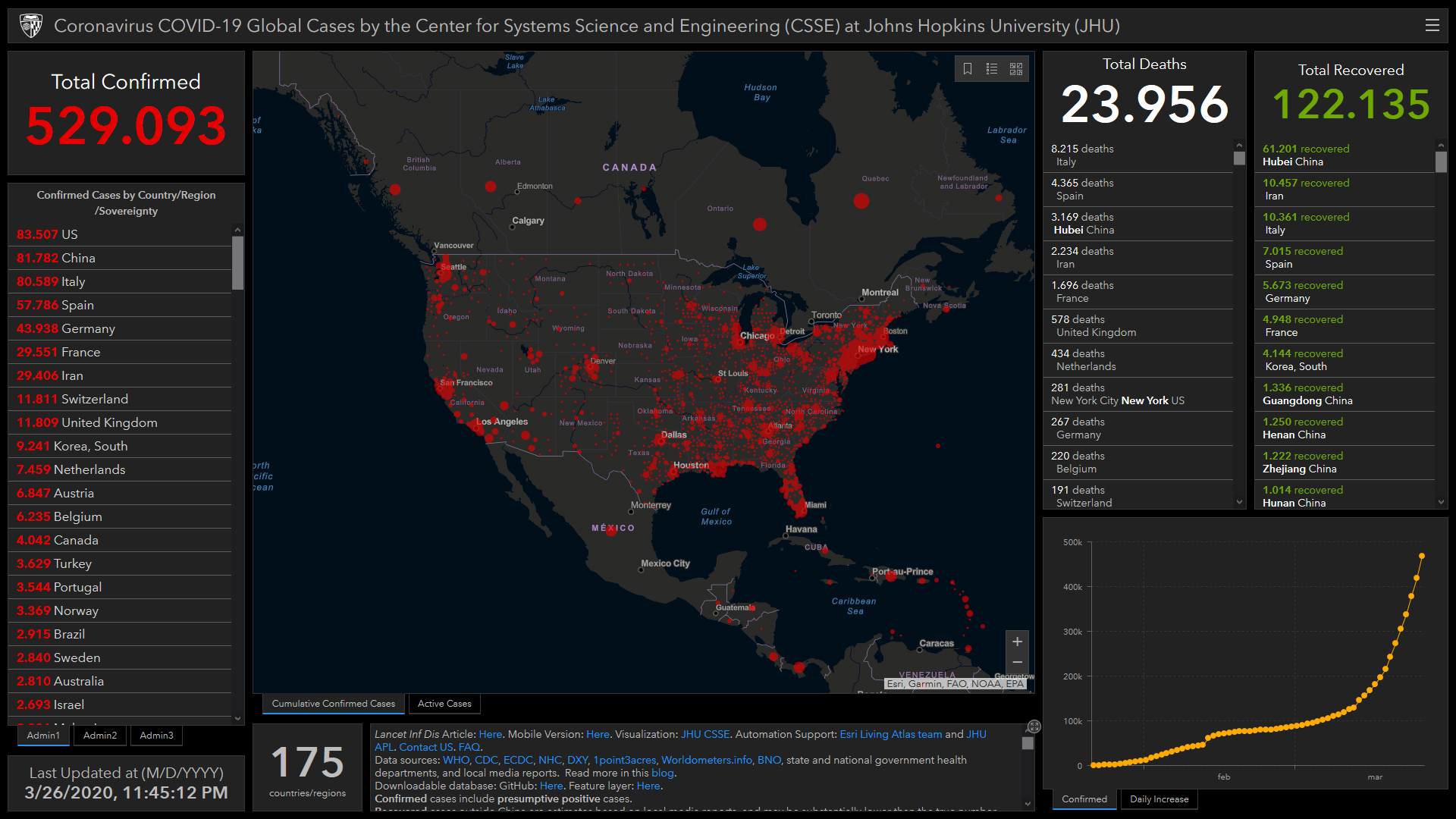Screen dimensions: 1456x819
Task: Open the Mobile Version Here link
Action: click(x=598, y=734)
